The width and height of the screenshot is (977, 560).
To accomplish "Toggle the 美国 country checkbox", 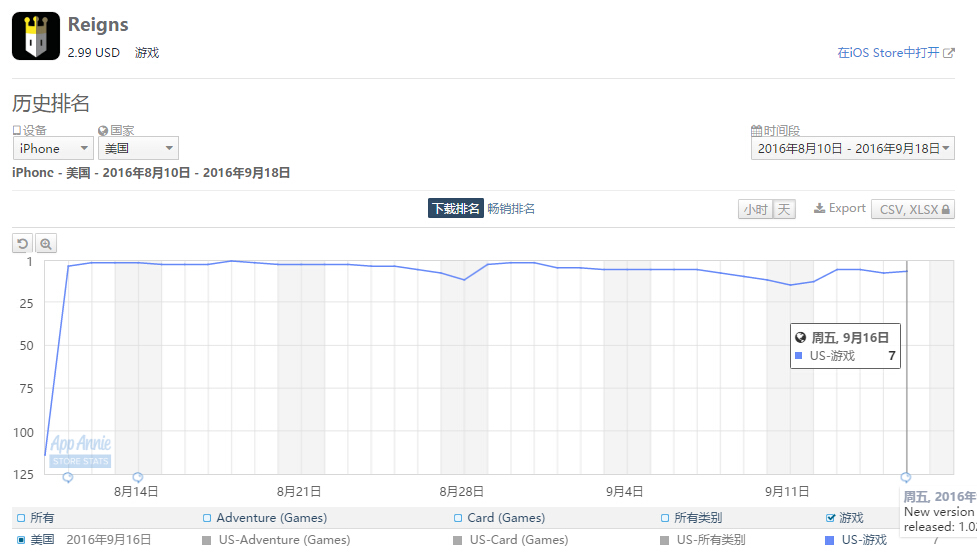I will [21, 540].
